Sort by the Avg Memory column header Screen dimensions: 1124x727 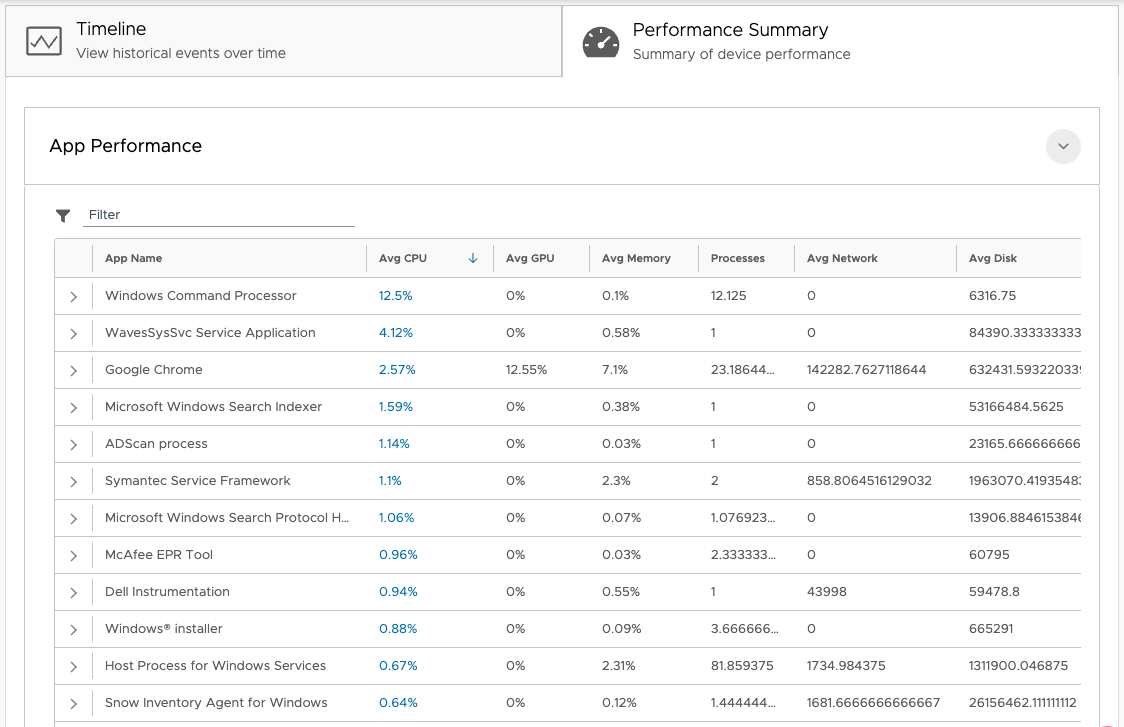click(x=636, y=258)
